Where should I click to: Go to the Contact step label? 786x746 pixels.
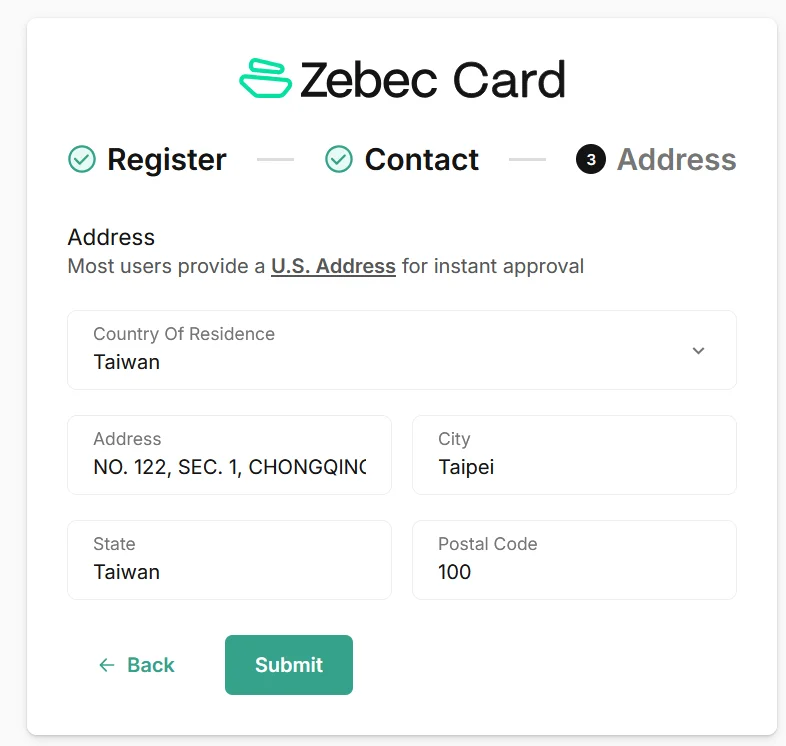coord(421,160)
